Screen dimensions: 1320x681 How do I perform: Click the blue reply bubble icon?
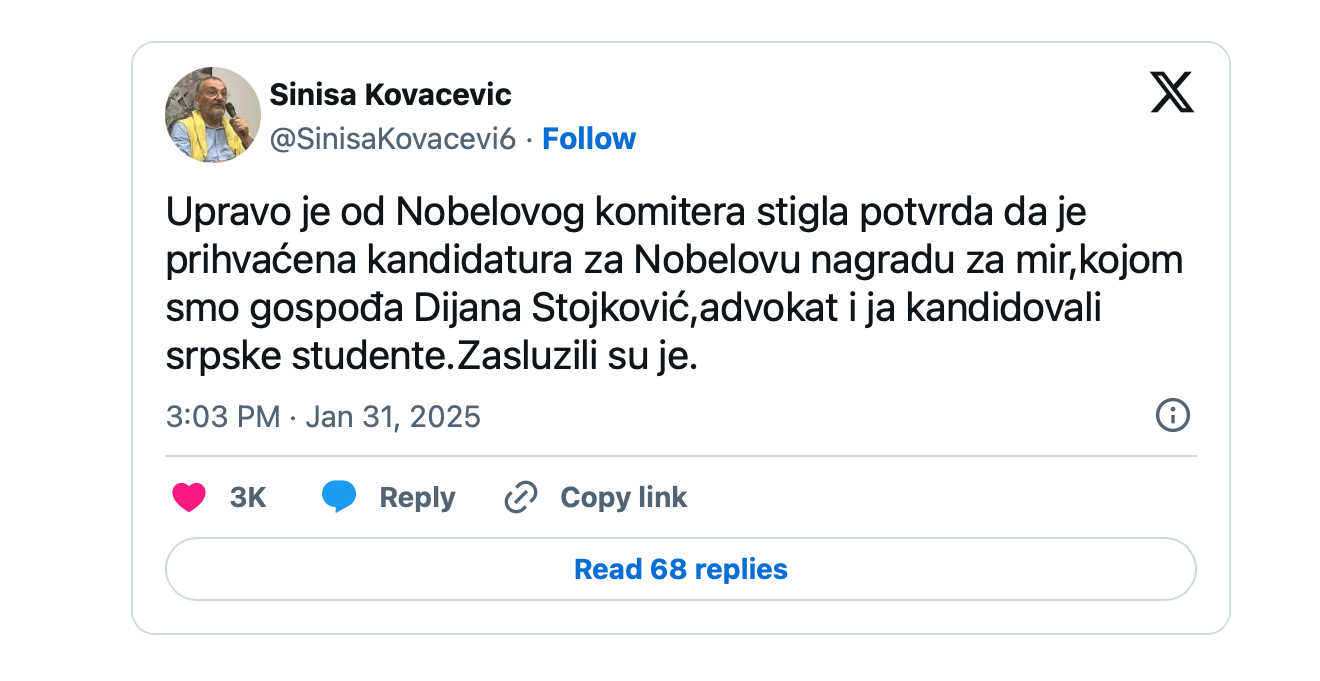point(339,497)
